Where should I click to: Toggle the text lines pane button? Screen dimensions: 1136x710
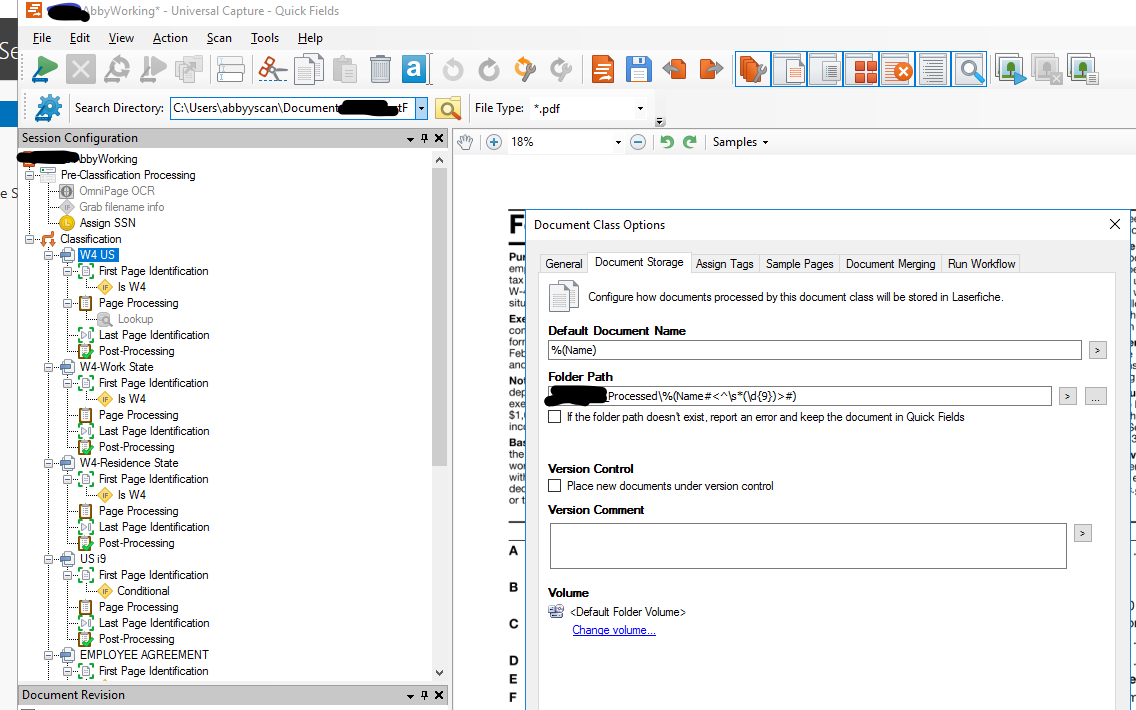pyautogui.click(x=934, y=70)
